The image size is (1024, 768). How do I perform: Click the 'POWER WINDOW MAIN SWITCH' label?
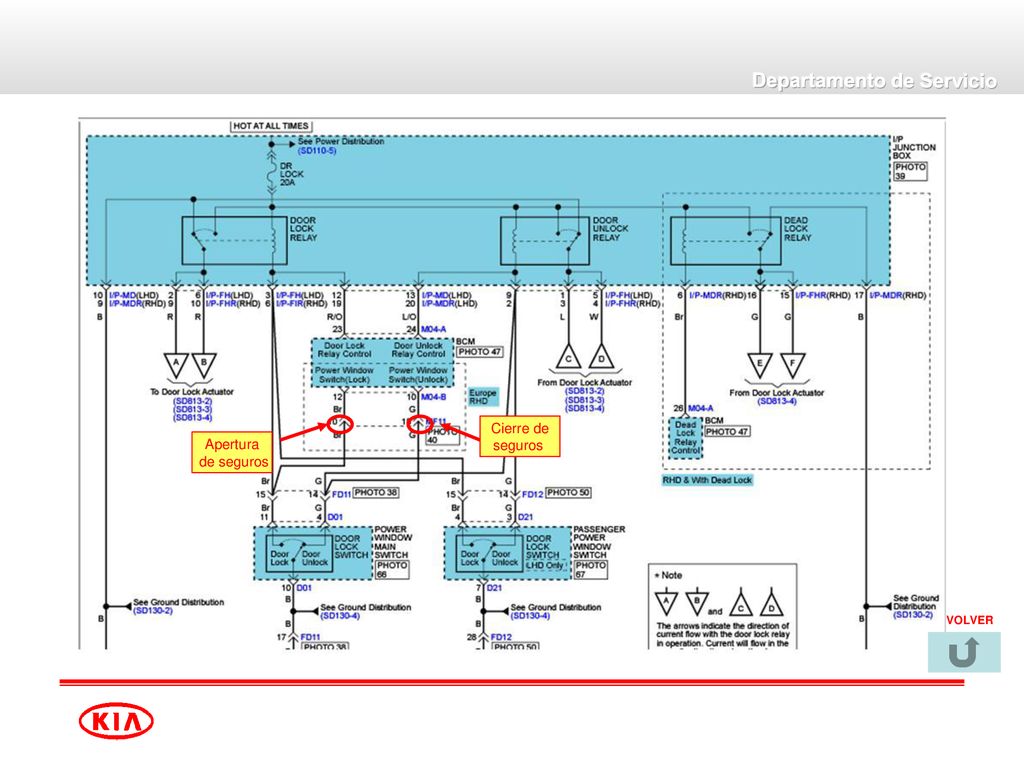(x=392, y=542)
